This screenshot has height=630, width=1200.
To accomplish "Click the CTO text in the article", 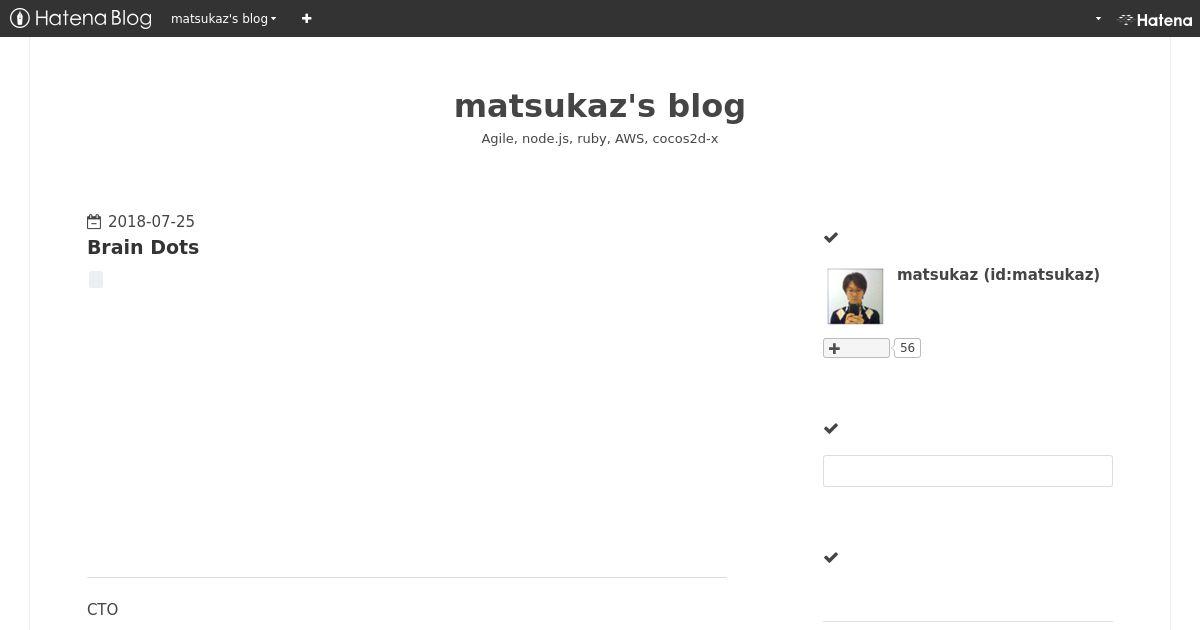I will (103, 609).
